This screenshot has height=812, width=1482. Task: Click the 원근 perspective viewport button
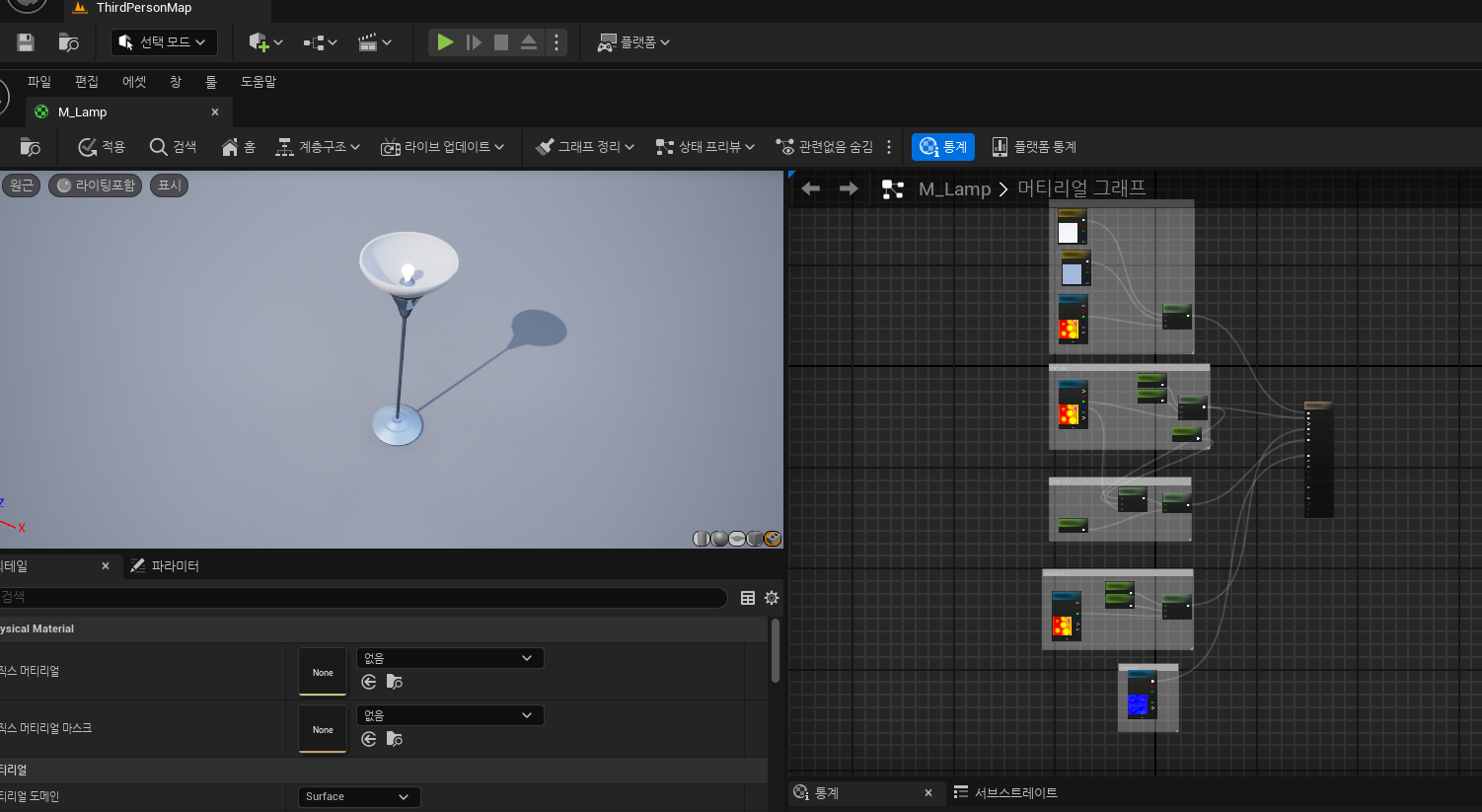21,185
